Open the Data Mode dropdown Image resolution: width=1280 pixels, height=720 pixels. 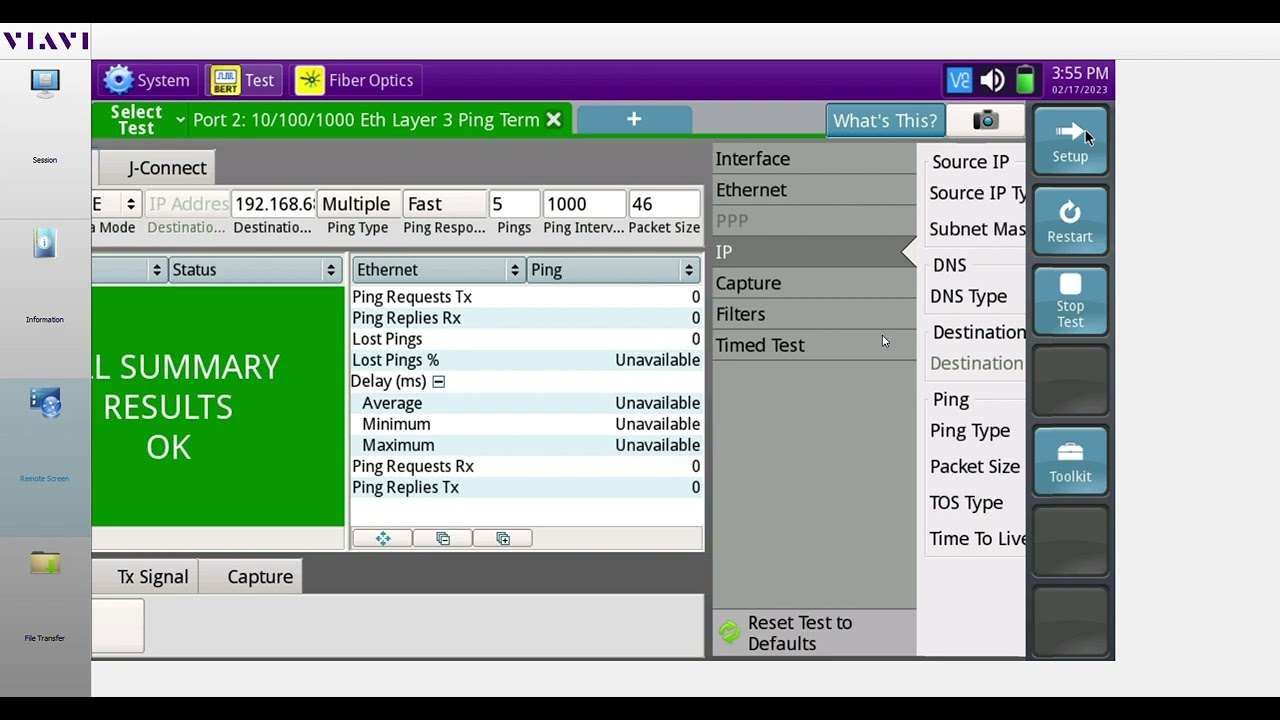(x=116, y=204)
